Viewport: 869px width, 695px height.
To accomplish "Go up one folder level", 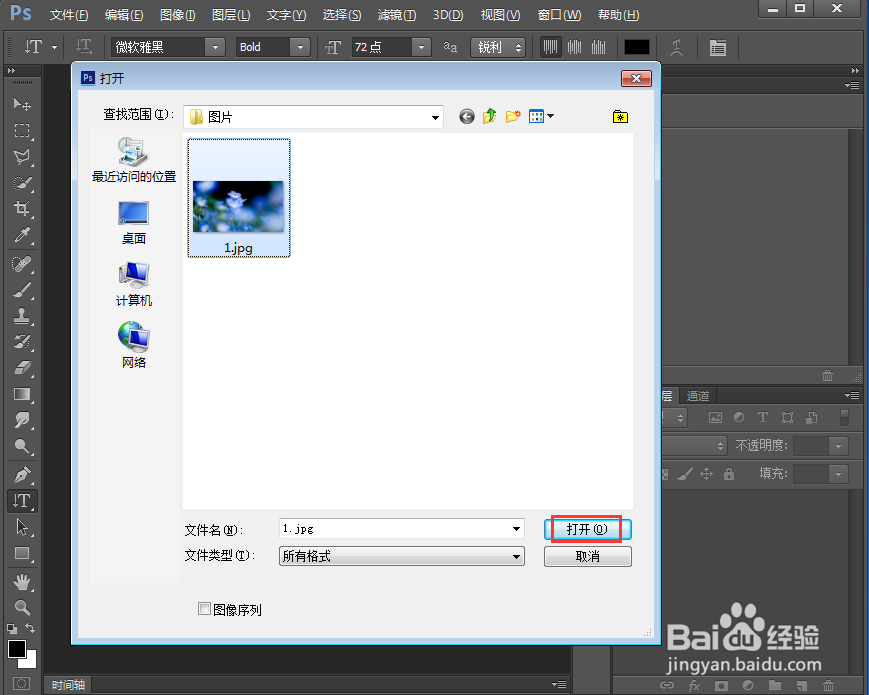I will 489,116.
